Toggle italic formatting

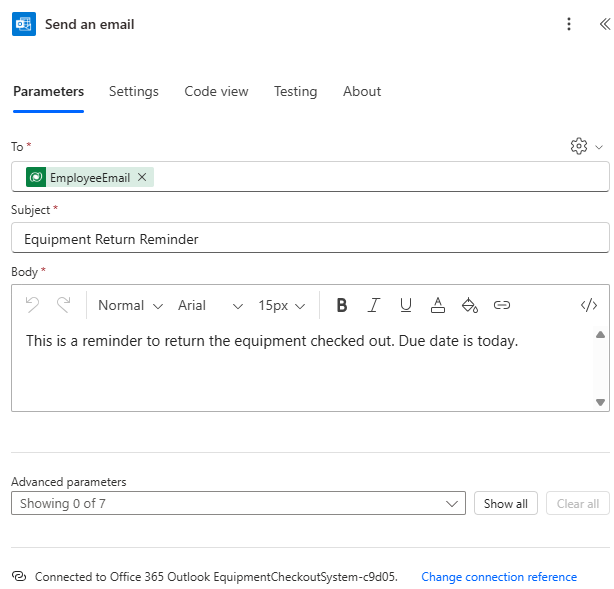pos(374,305)
